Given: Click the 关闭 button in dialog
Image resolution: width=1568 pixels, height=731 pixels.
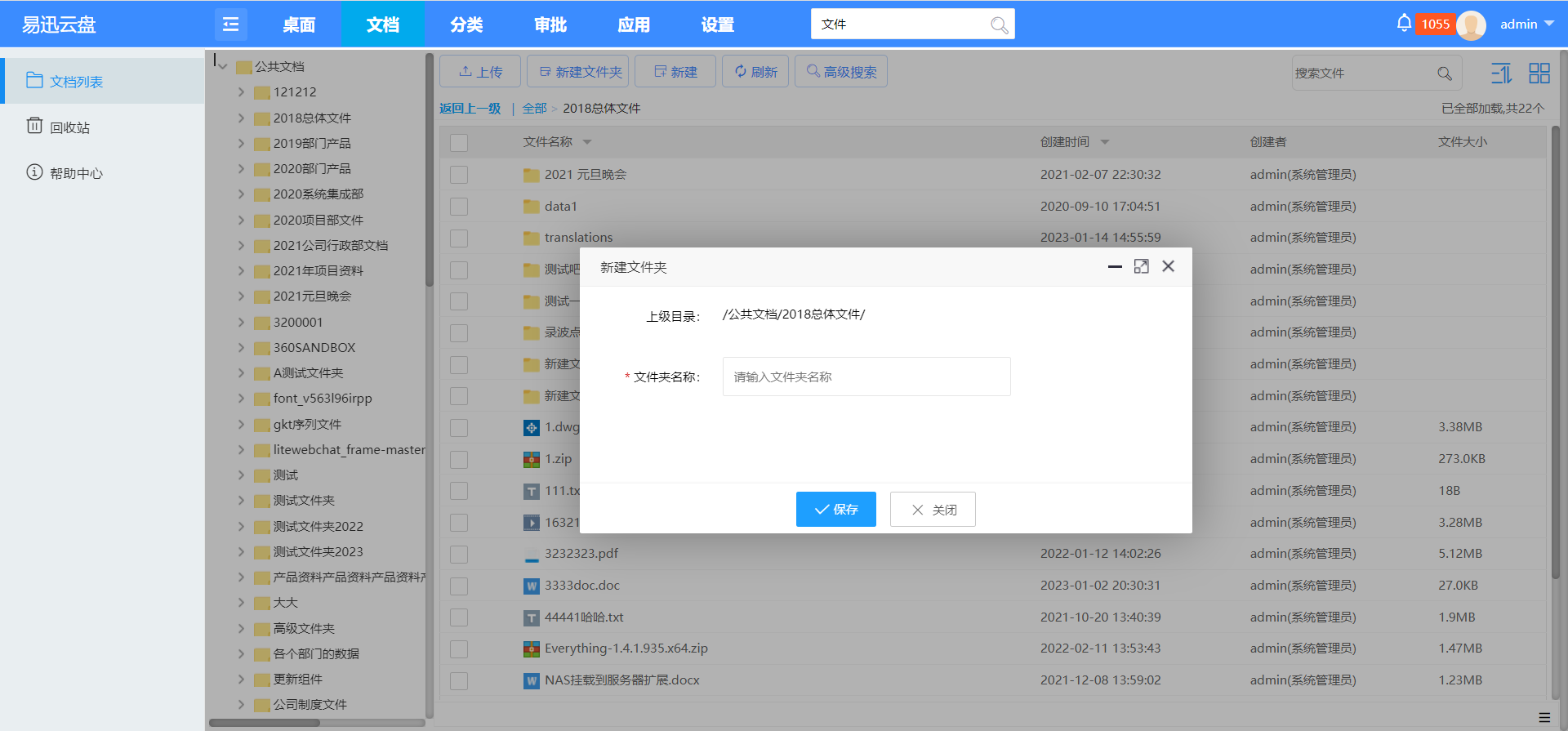Looking at the screenshot, I should 933,509.
